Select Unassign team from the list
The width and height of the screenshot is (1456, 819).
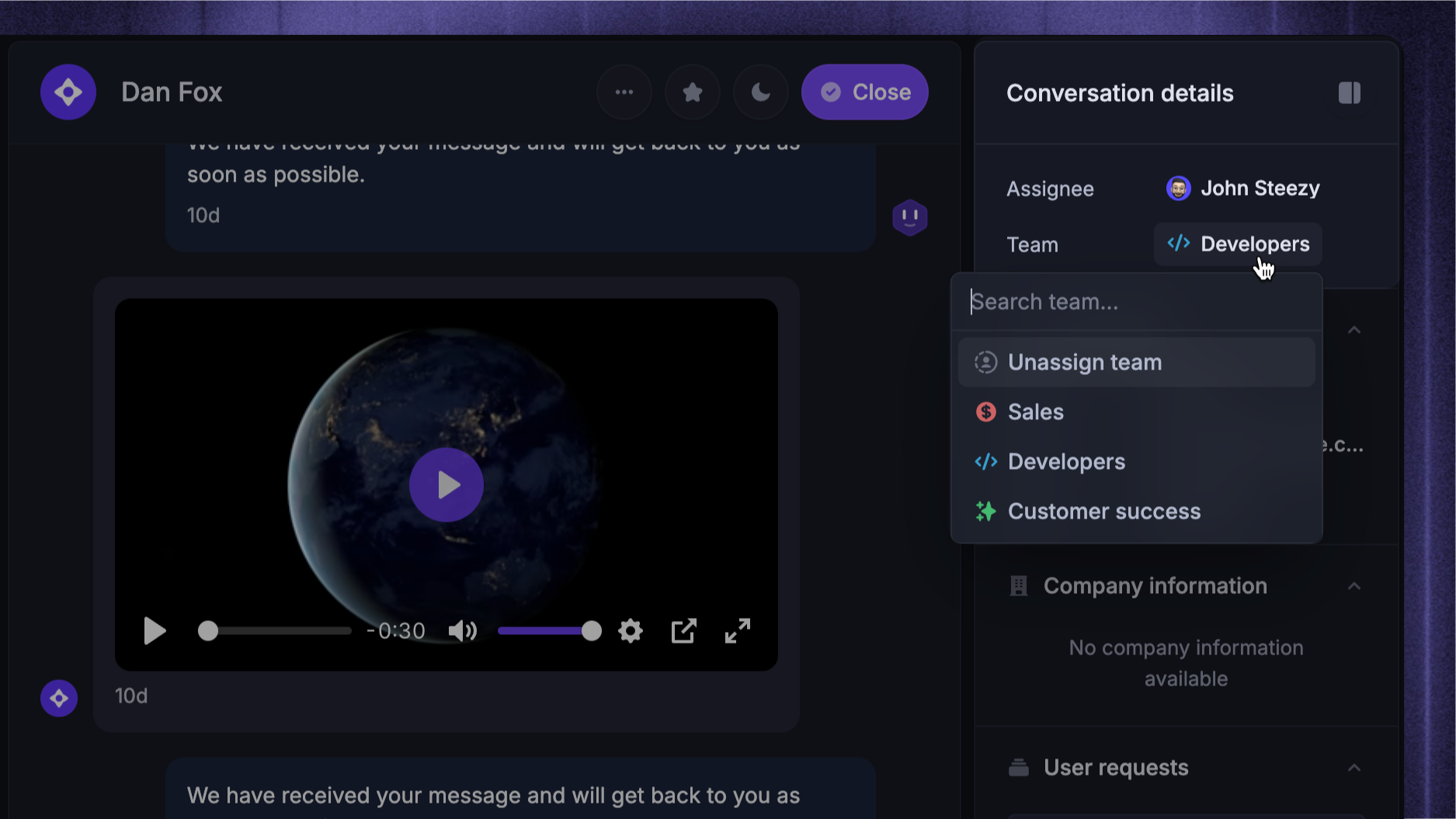pyautogui.click(x=1137, y=363)
